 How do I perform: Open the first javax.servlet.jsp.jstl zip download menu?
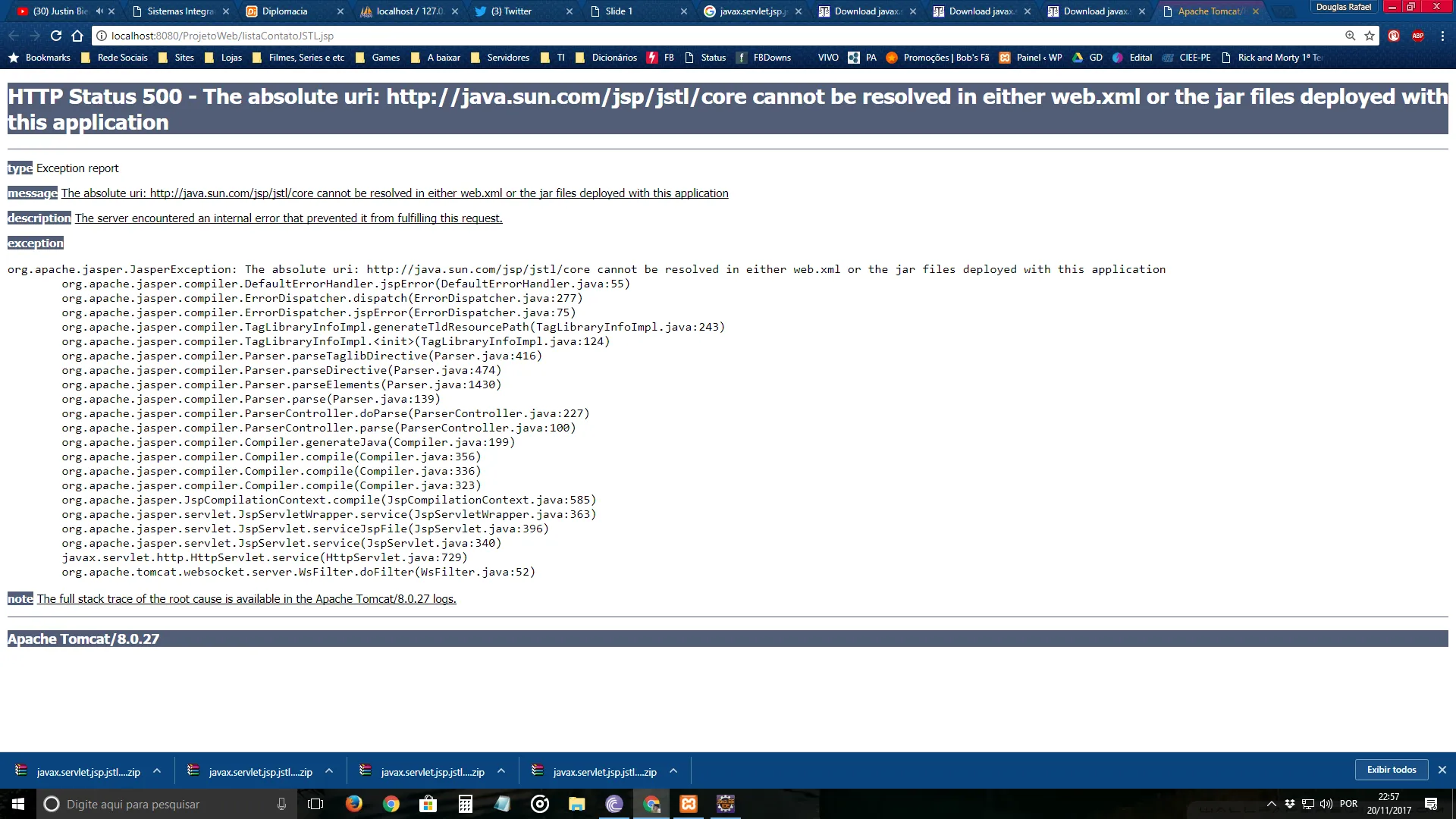[157, 771]
